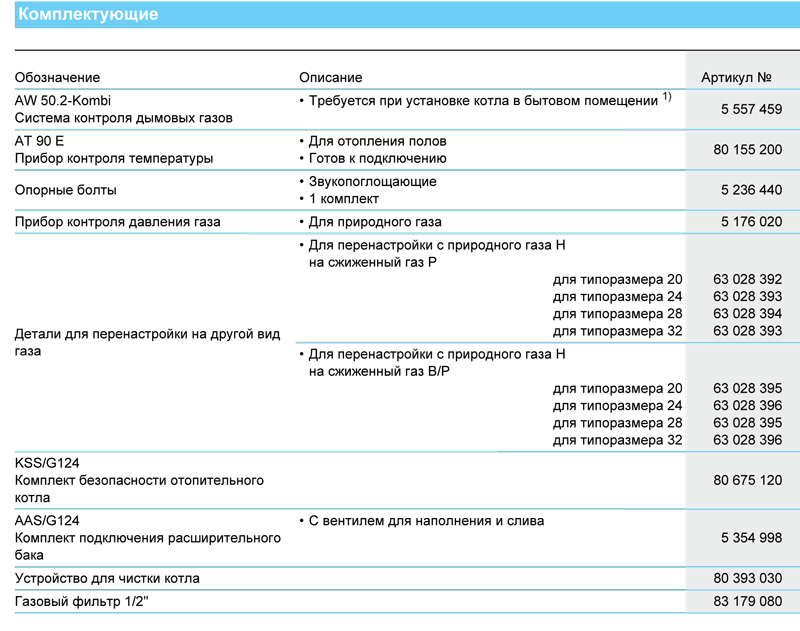This screenshot has width=800, height=631.
Task: Select the 'Артикул №' column header
Action: pos(736,78)
